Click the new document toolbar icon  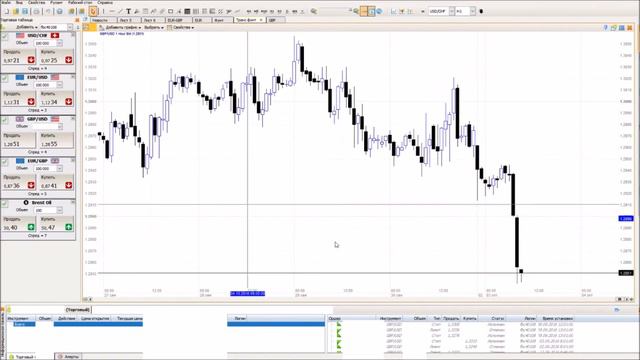6,11
